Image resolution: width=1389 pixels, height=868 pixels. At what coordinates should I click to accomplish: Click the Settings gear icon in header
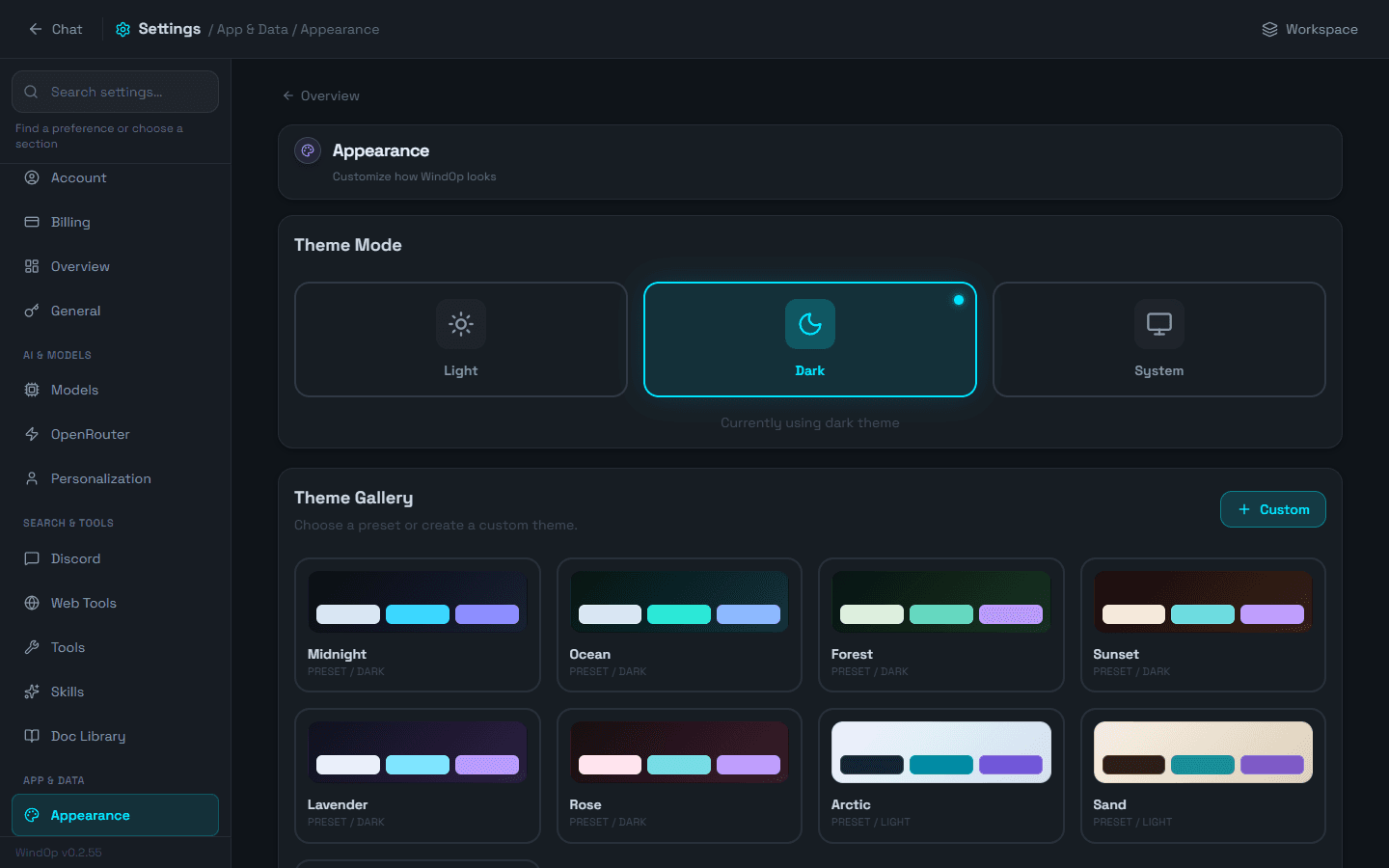pos(123,29)
